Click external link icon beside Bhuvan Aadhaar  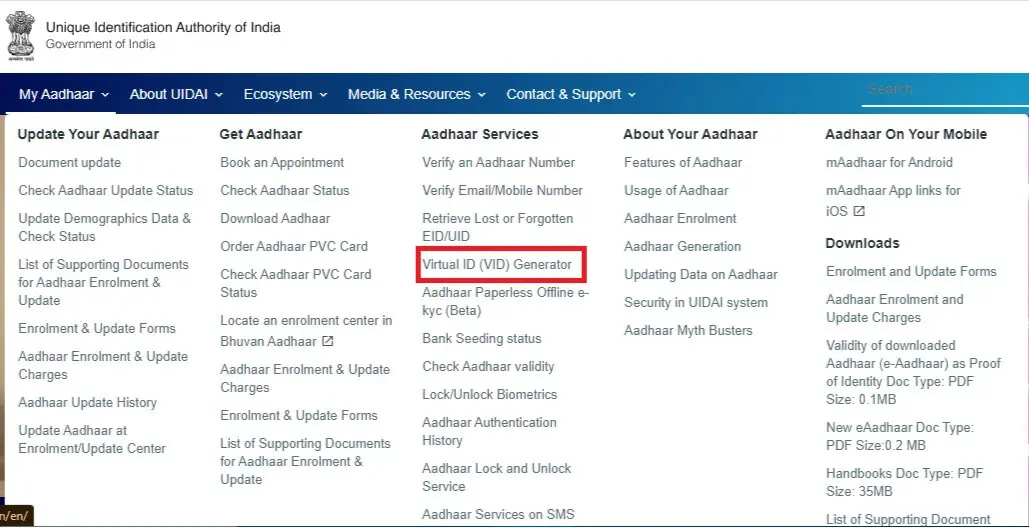point(328,342)
